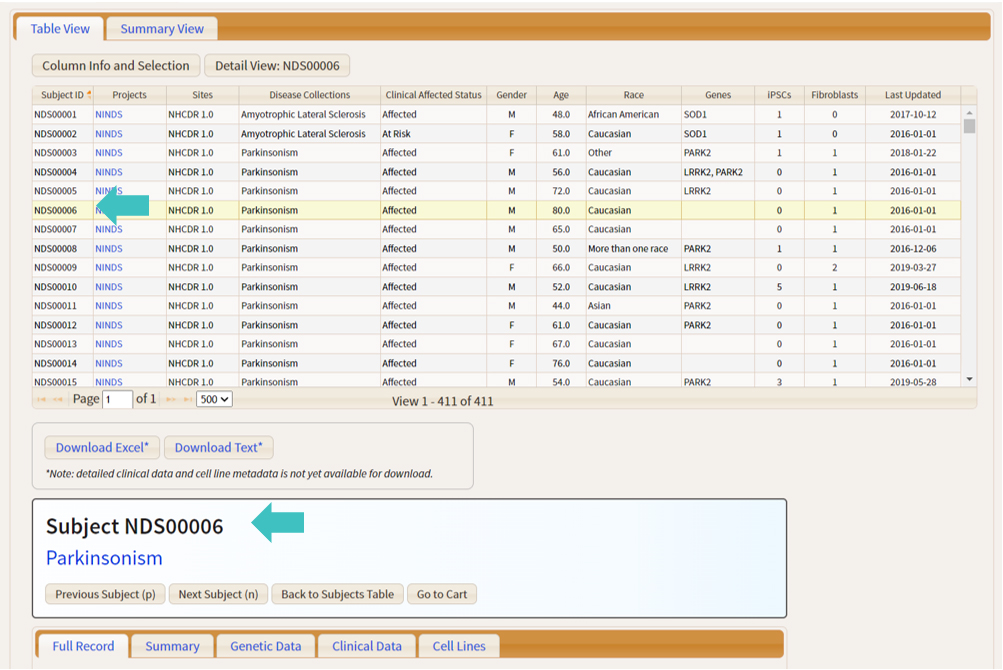Click Back to Subjects Table button
1003x670 pixels.
tap(338, 594)
